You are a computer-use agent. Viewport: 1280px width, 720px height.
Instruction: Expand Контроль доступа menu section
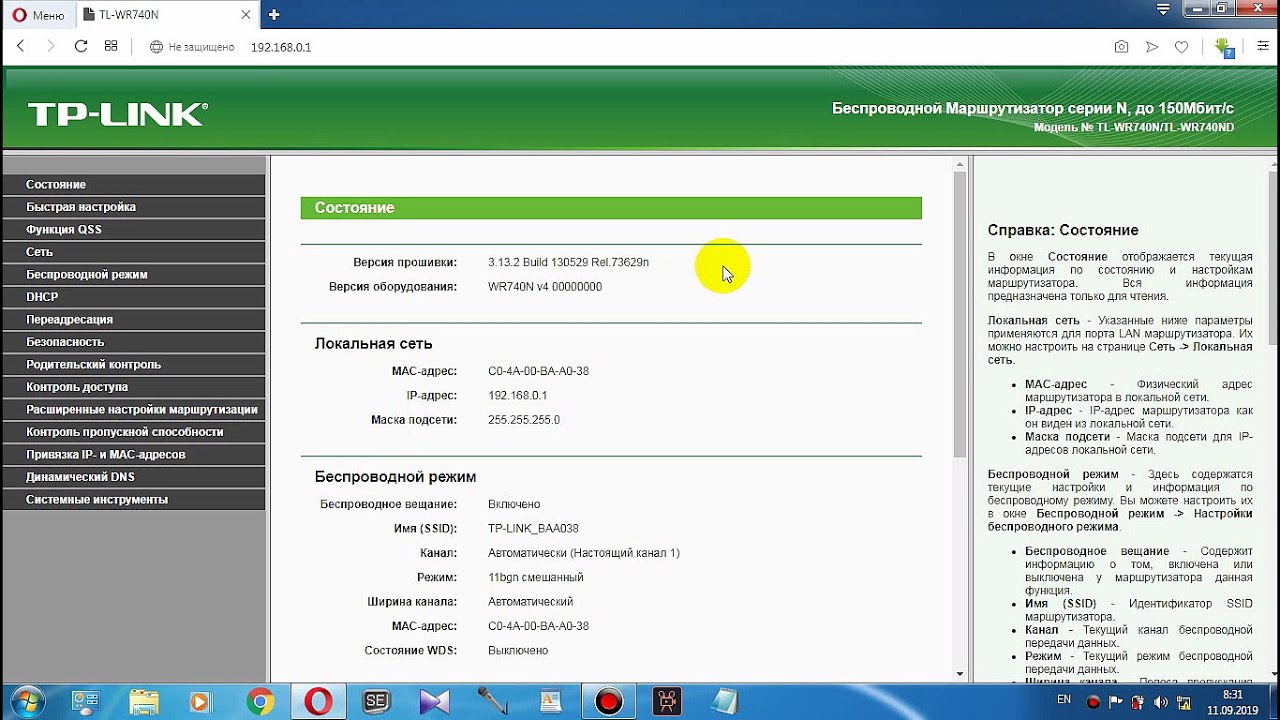click(134, 387)
